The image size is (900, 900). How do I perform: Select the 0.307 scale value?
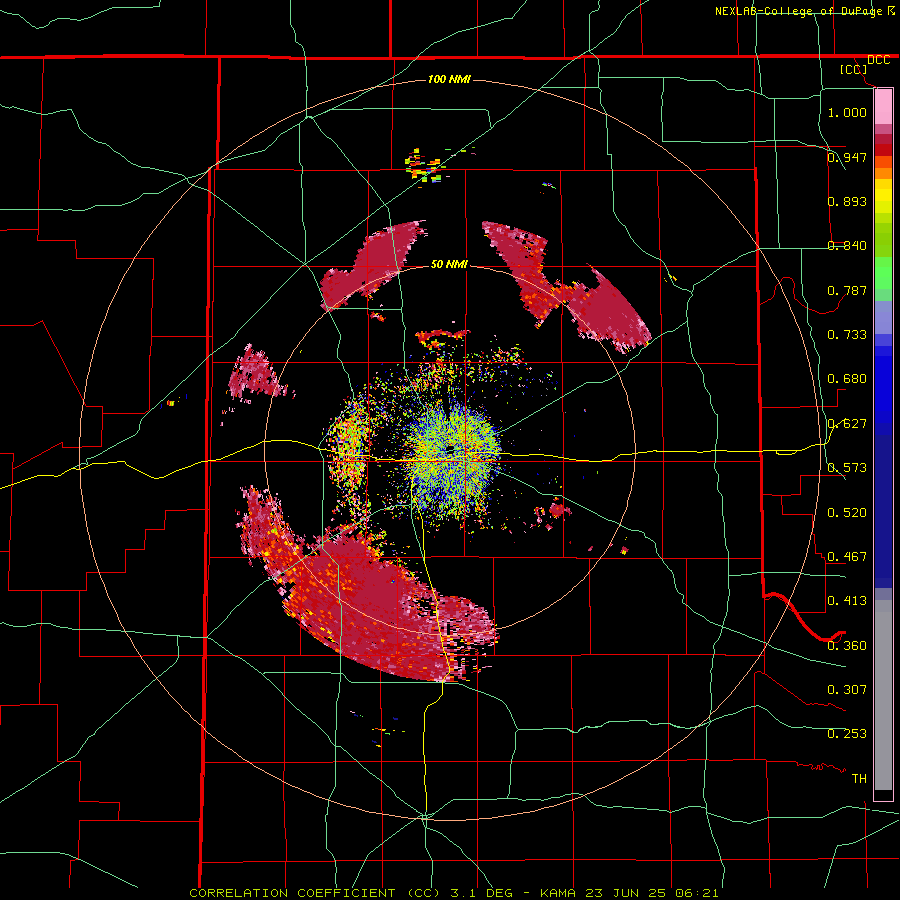[x=847, y=690]
